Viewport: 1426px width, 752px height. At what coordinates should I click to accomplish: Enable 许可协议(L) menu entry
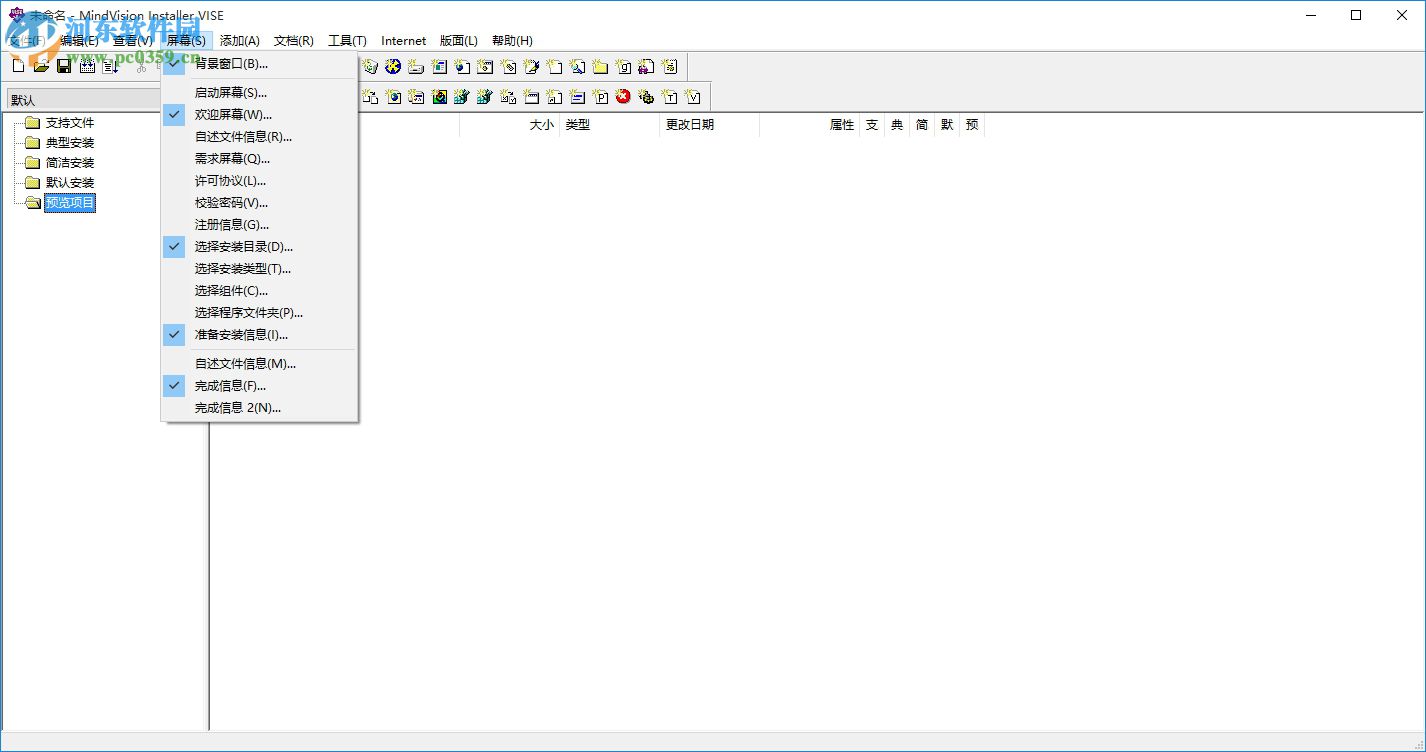tap(259, 181)
